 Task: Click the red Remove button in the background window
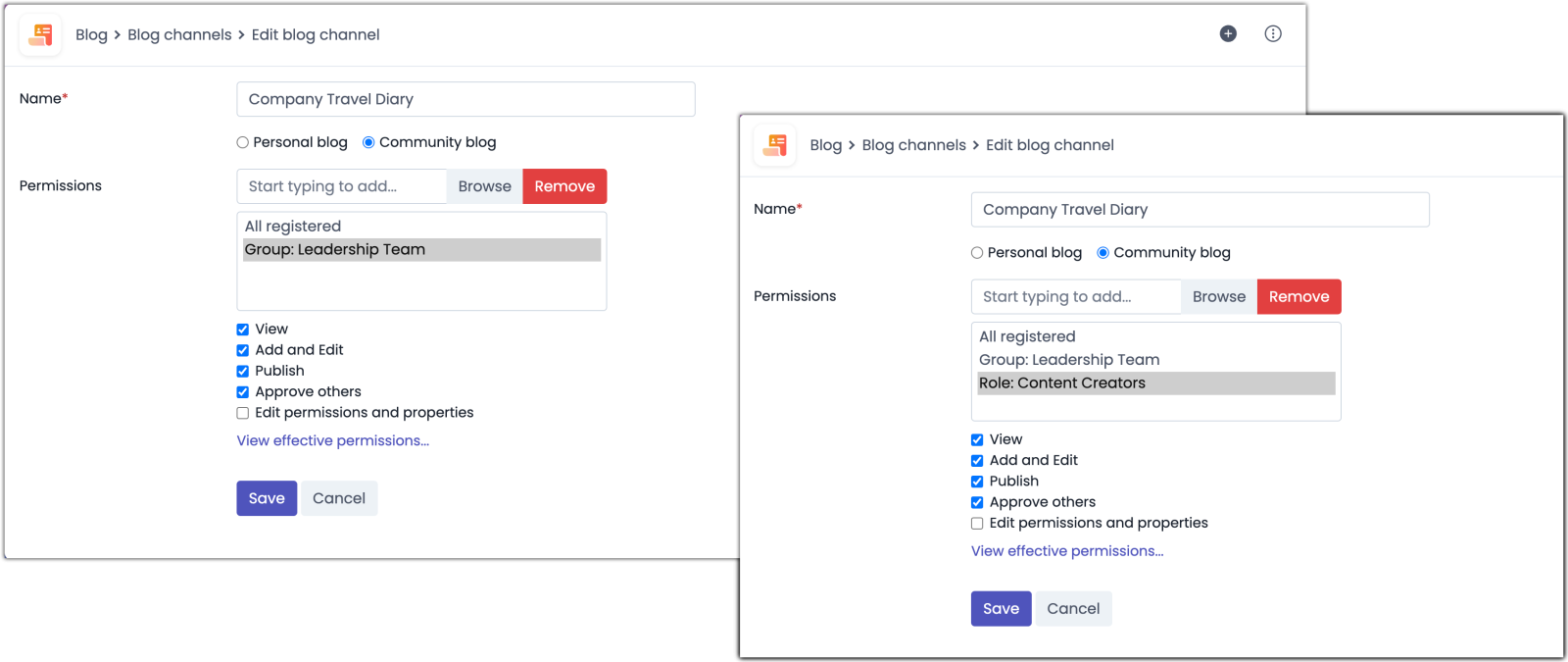point(564,186)
